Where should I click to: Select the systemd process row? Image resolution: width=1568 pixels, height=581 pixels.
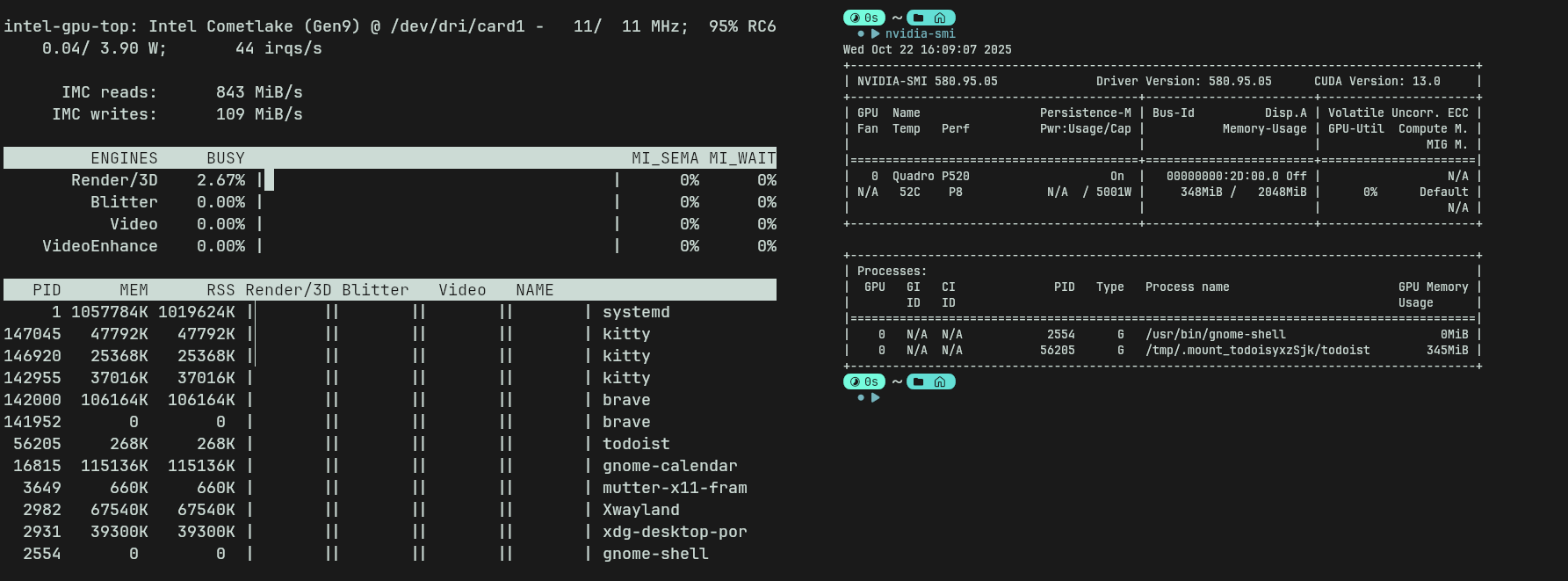636,312
